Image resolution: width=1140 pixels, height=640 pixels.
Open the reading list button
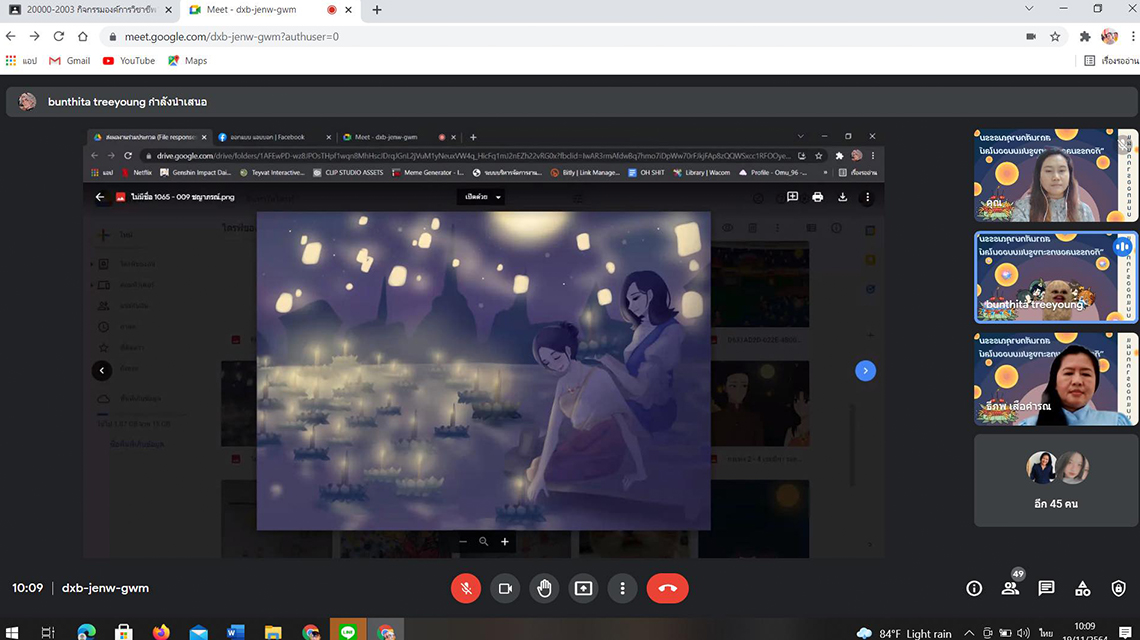tap(1112, 61)
